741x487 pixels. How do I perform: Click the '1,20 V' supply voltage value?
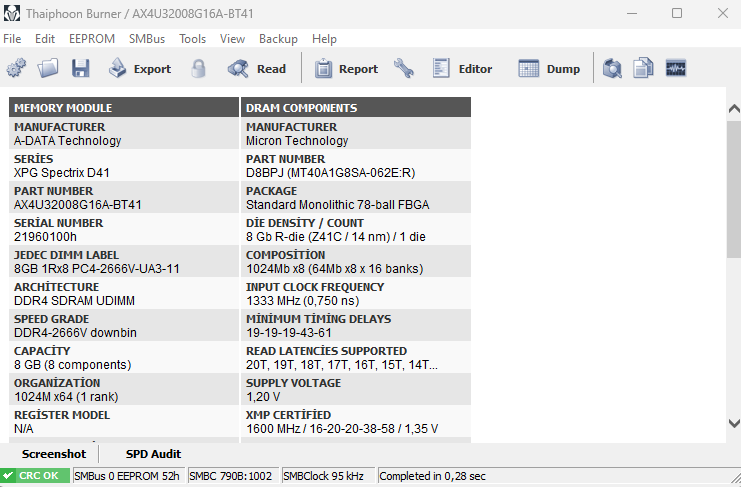[x=263, y=397]
